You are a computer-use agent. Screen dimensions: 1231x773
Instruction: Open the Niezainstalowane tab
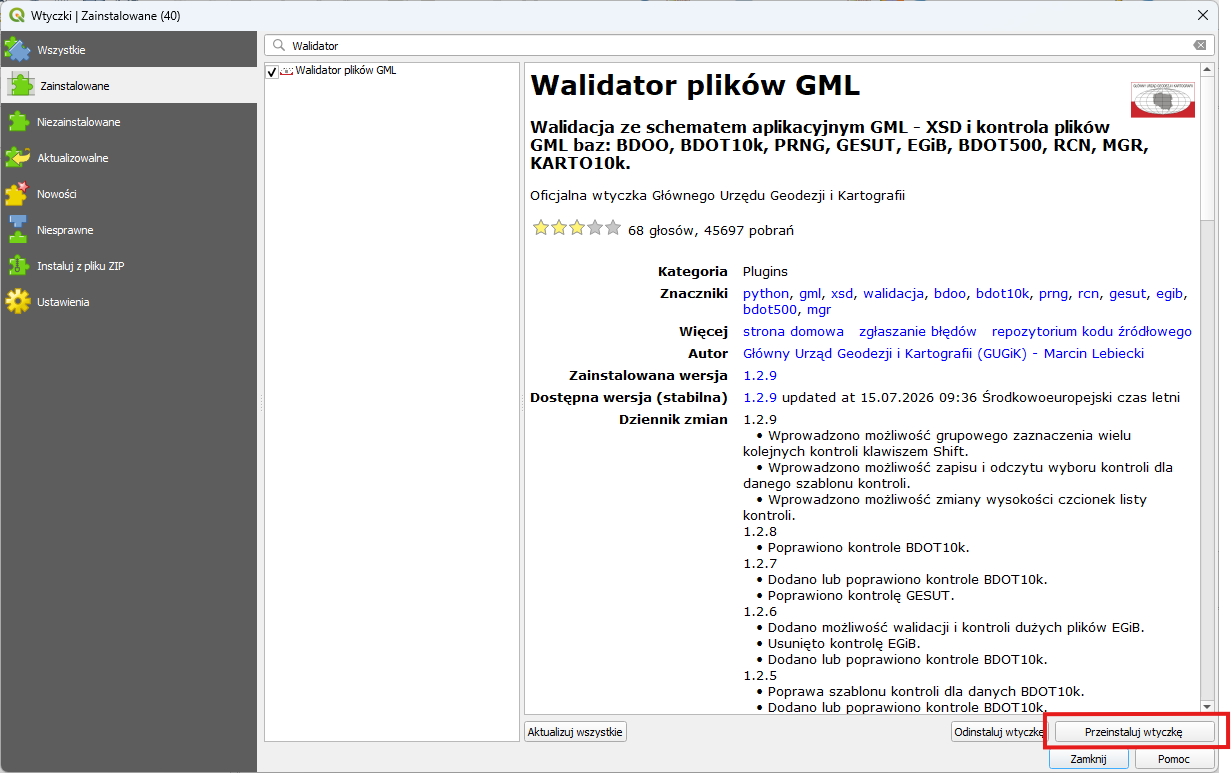click(x=128, y=121)
